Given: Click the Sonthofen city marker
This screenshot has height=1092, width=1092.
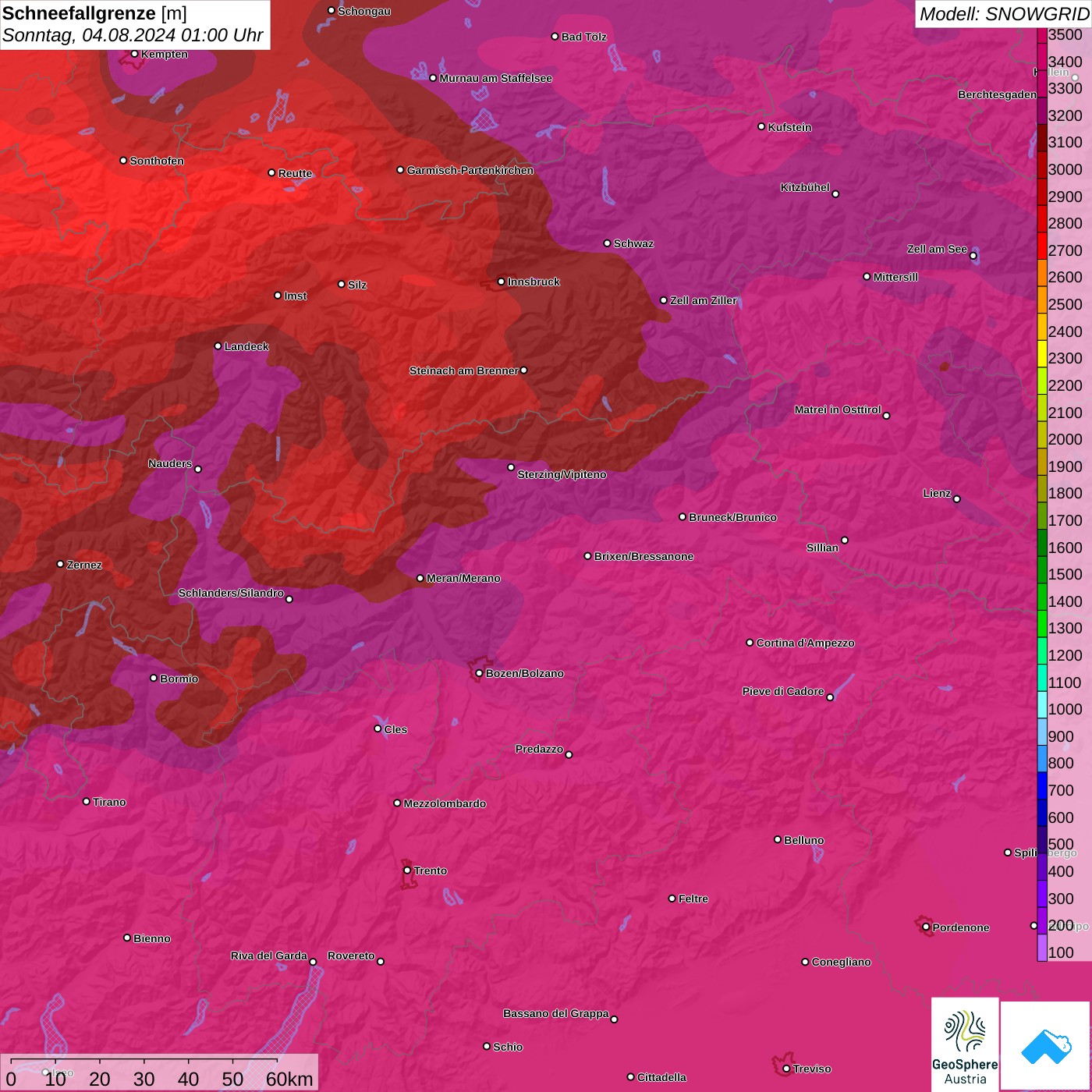Looking at the screenshot, I should (x=123, y=161).
